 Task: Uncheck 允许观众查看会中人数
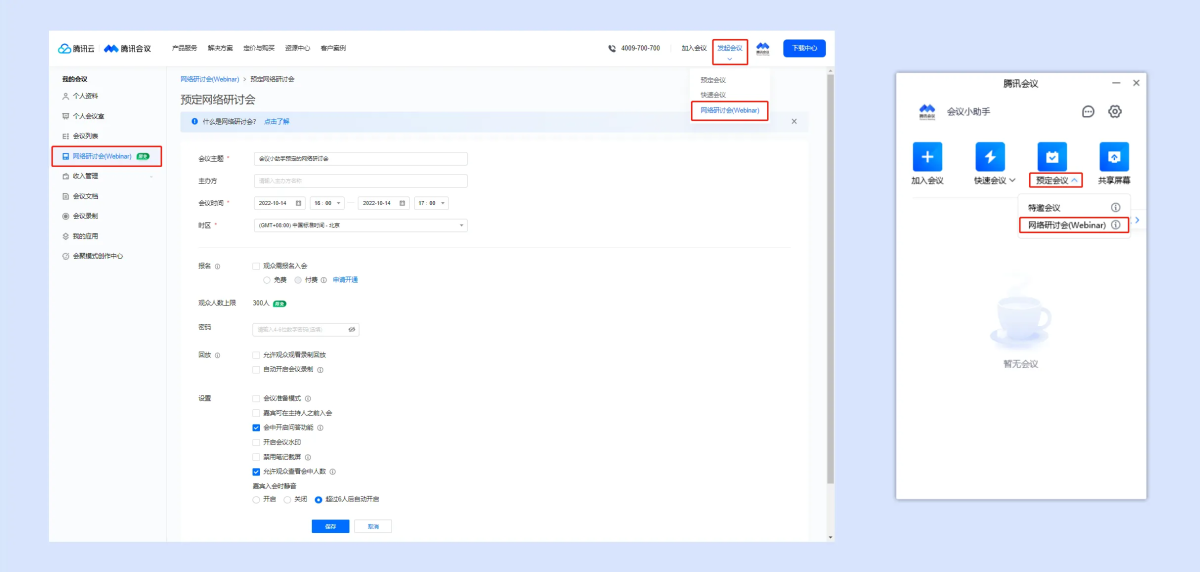click(256, 471)
